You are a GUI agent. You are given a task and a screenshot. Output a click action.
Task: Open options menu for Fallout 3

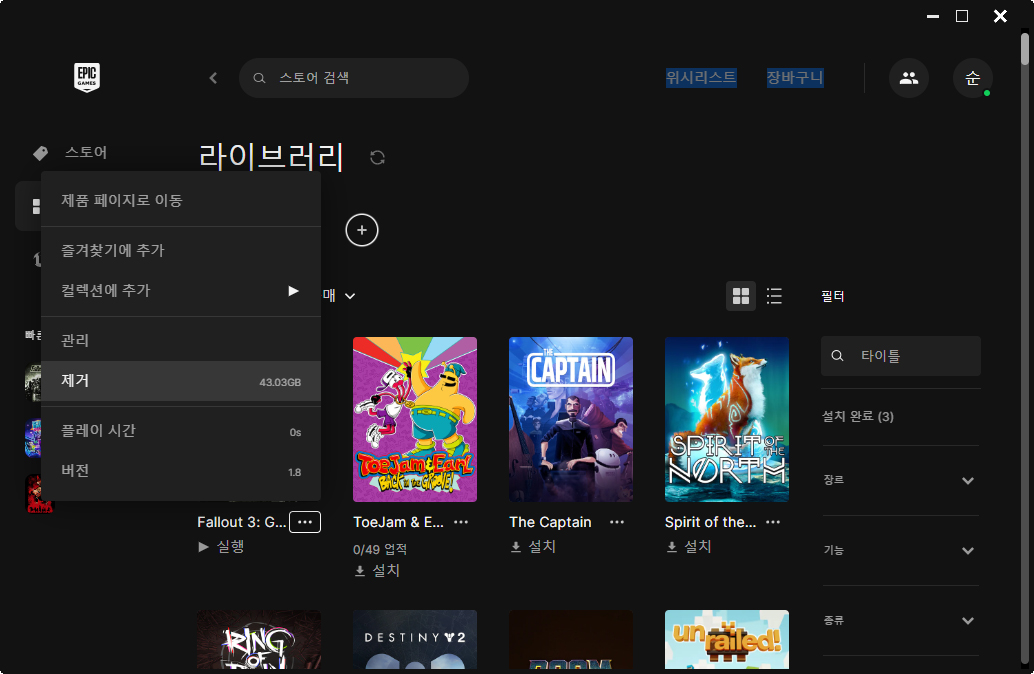click(305, 522)
